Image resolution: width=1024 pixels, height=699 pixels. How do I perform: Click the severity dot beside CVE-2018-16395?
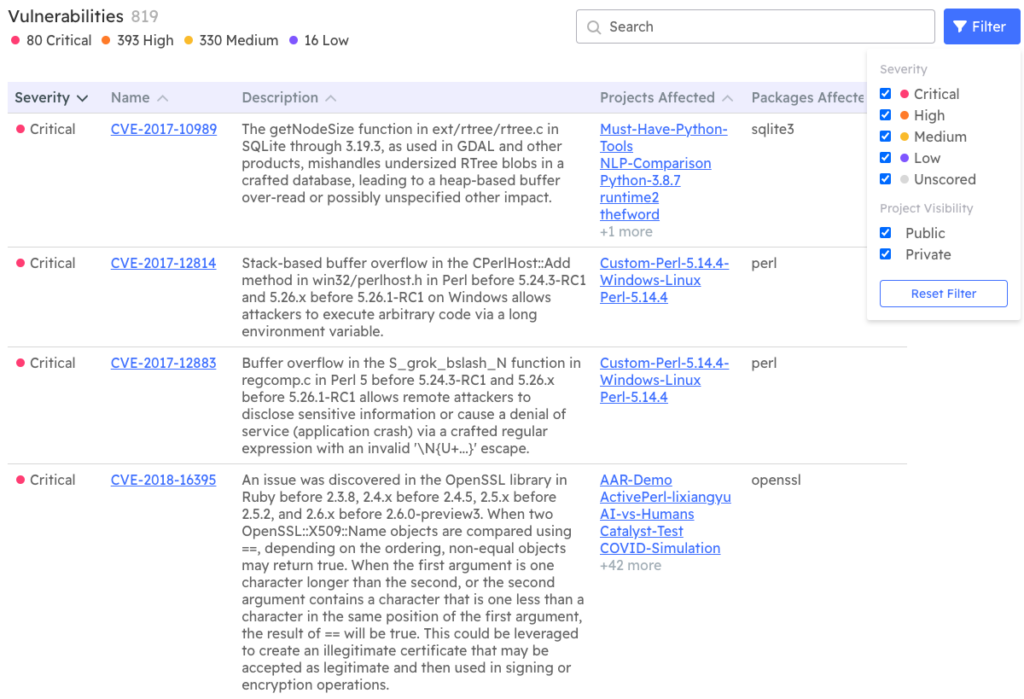click(x=18, y=480)
